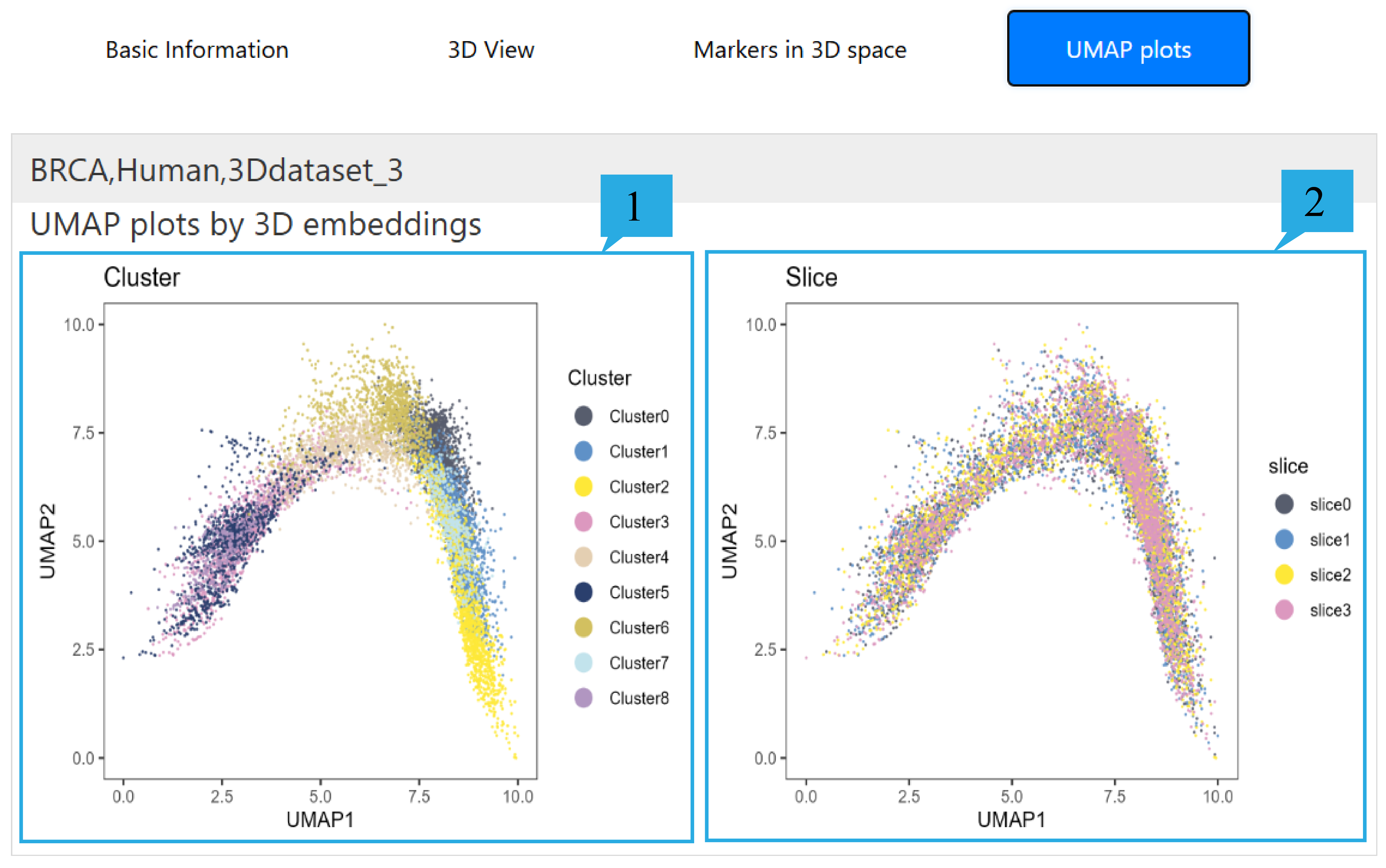
Task: Click the Cluster7 light blue swatch
Action: [x=583, y=662]
